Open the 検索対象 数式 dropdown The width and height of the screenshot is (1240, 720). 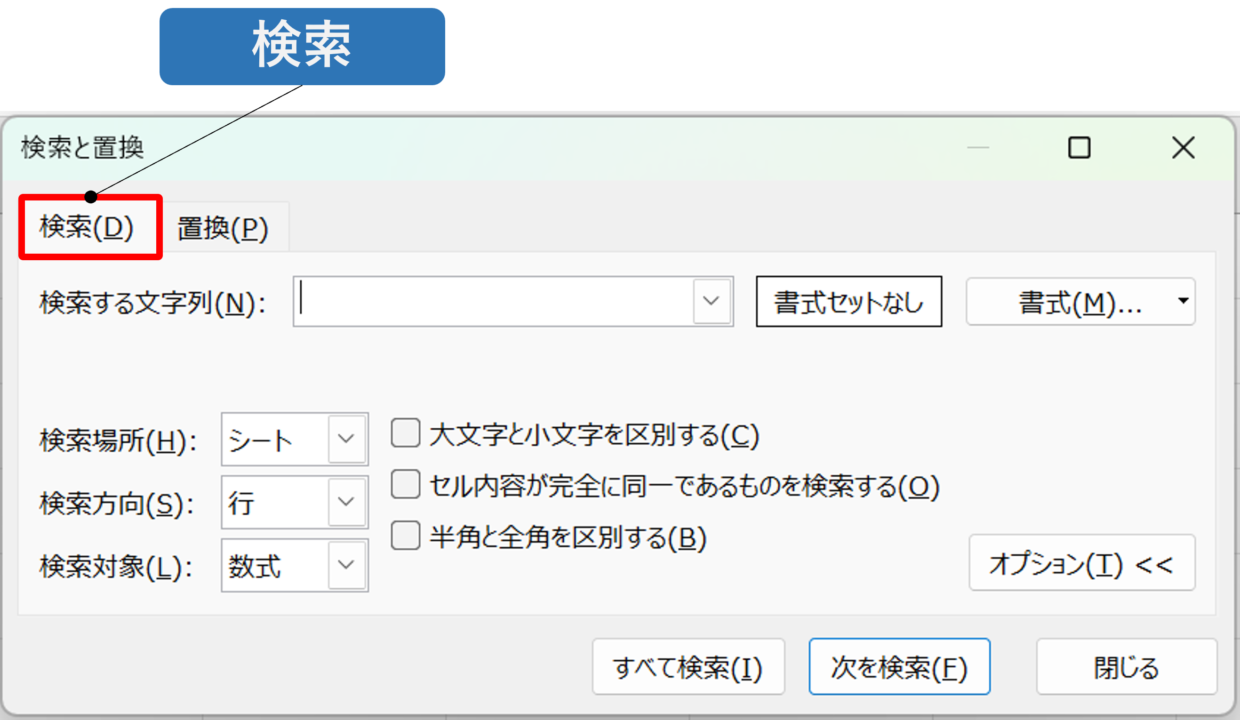[294, 565]
